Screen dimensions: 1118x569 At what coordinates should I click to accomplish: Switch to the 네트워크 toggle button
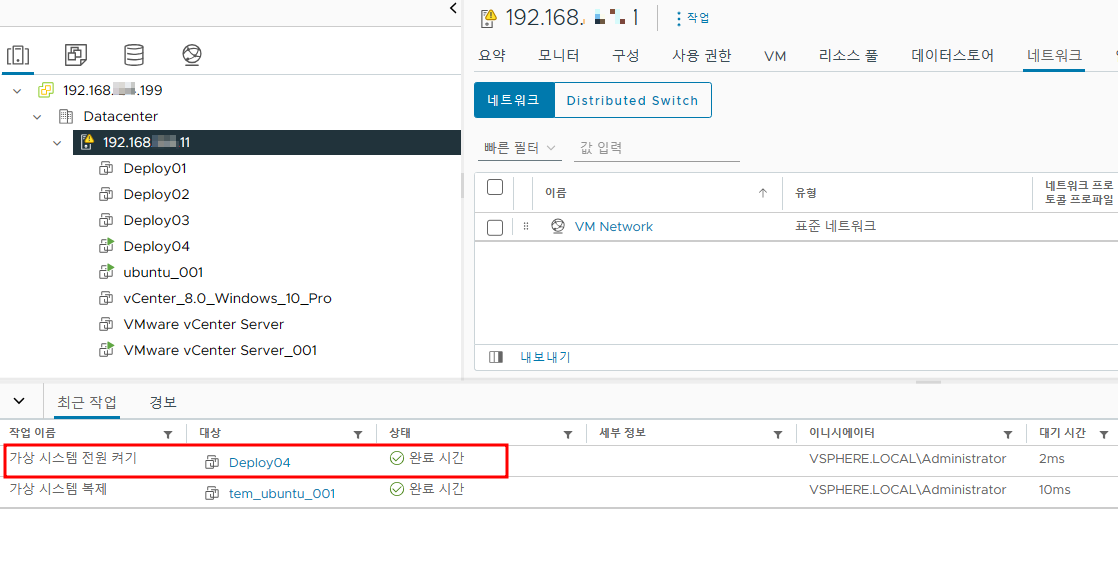click(x=514, y=101)
